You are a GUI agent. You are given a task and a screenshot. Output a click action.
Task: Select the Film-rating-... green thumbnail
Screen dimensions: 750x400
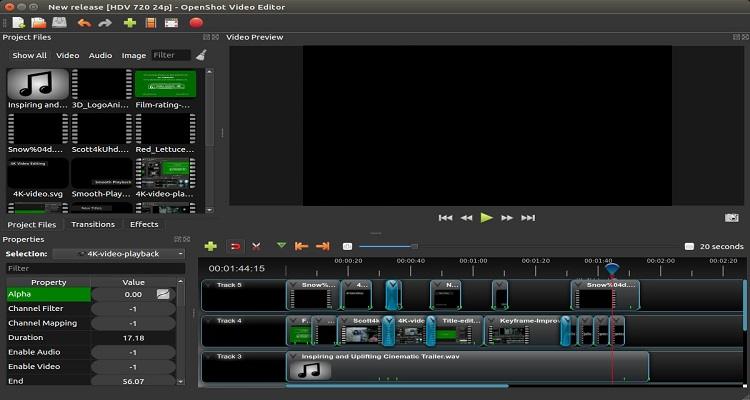[x=165, y=84]
